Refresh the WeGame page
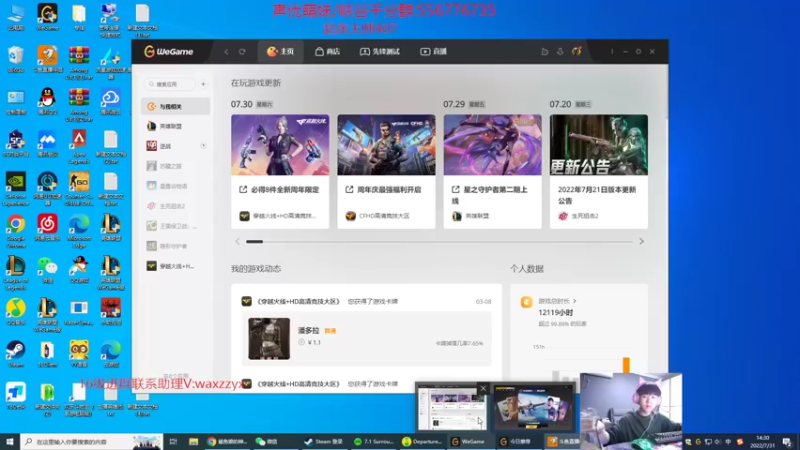 point(242,52)
